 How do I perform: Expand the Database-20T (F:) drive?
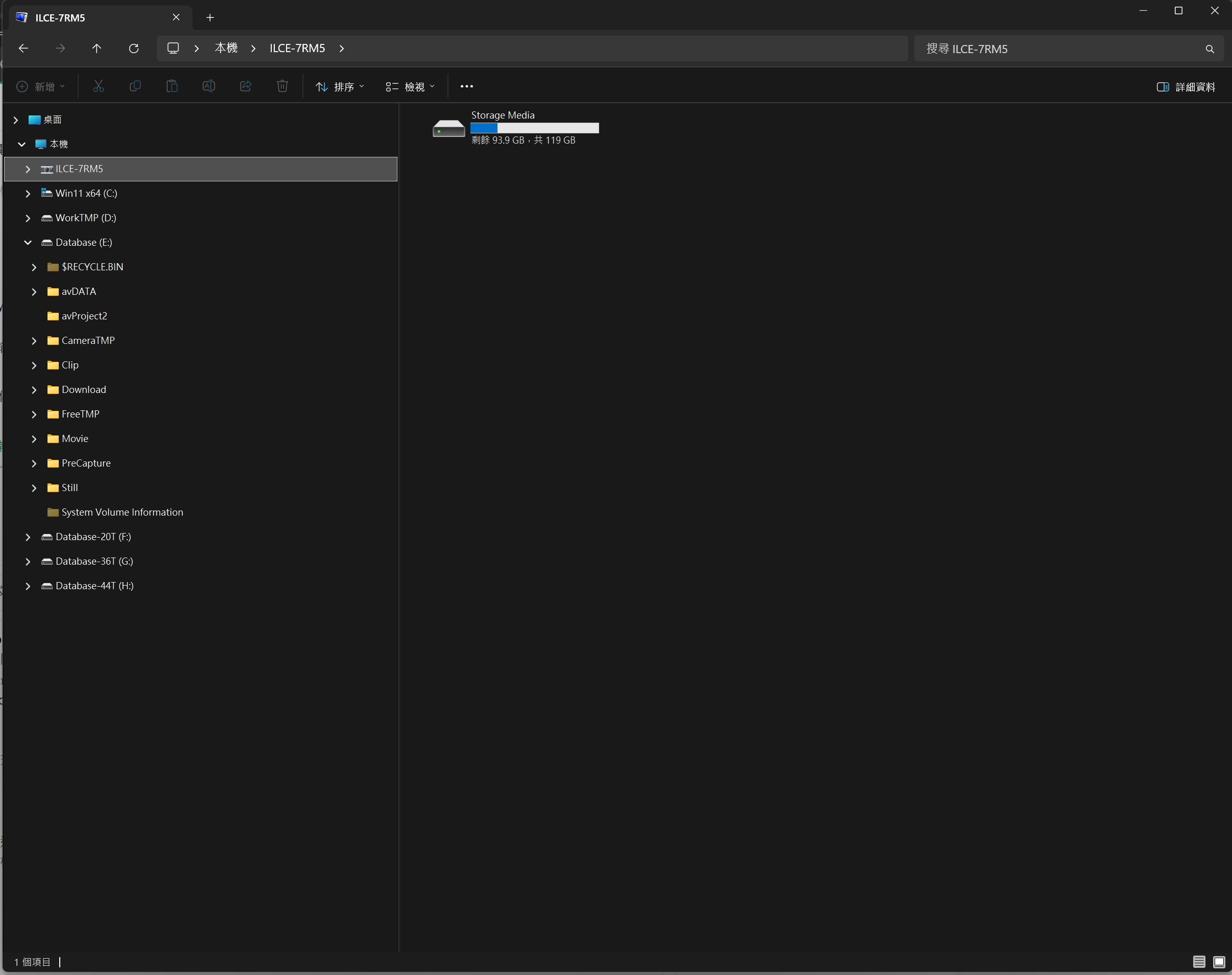[28, 537]
